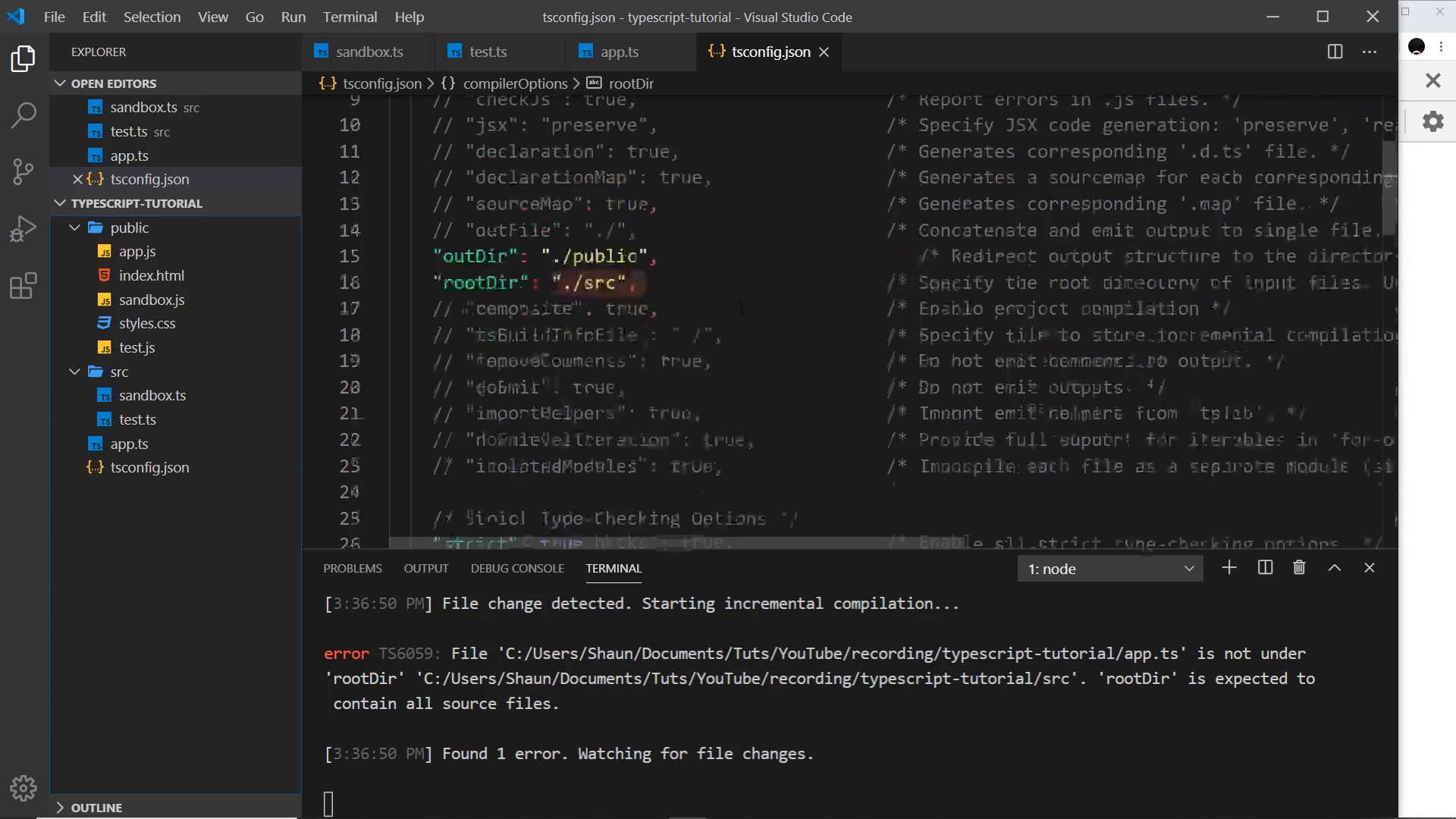1456x819 pixels.
Task: Click the settings gear in right-side window
Action: pyautogui.click(x=1432, y=121)
